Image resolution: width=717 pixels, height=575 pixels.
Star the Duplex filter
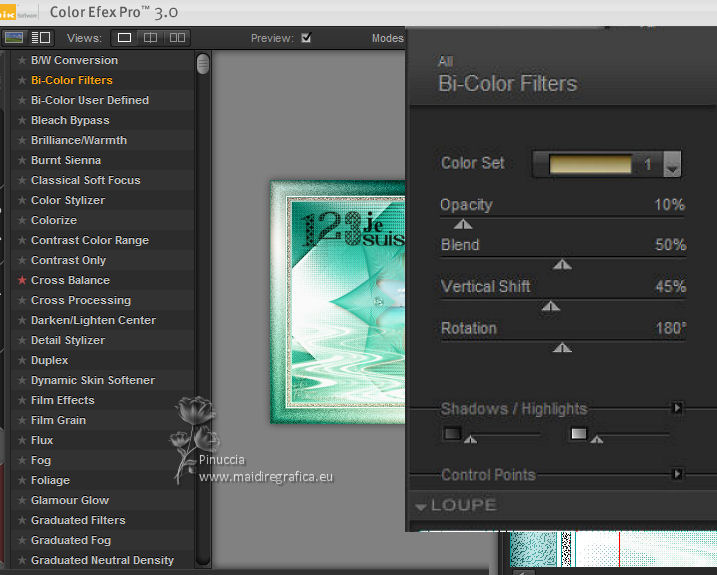[21, 360]
